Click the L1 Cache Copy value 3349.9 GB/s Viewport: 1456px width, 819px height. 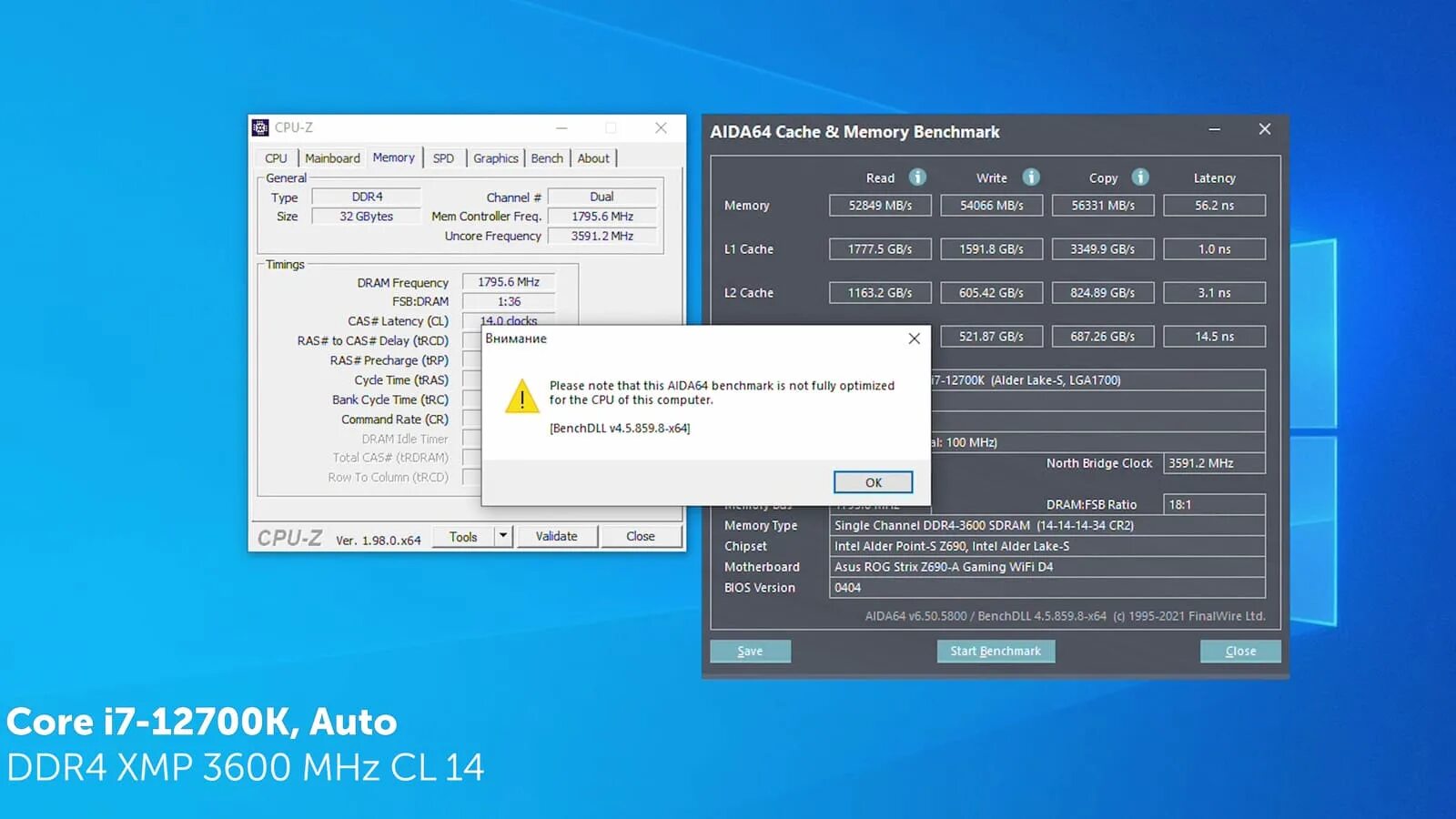1103,249
